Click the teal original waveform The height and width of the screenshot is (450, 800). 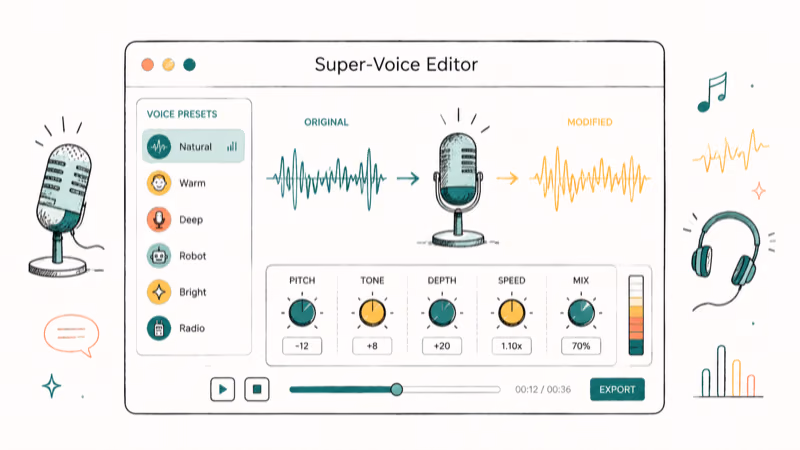(x=327, y=179)
